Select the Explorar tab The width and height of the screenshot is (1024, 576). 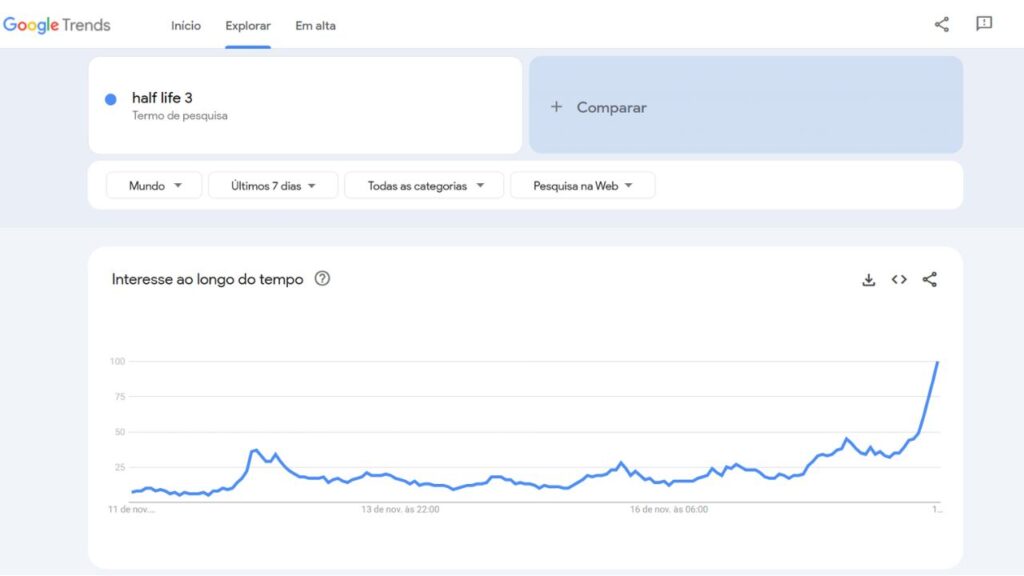click(248, 26)
